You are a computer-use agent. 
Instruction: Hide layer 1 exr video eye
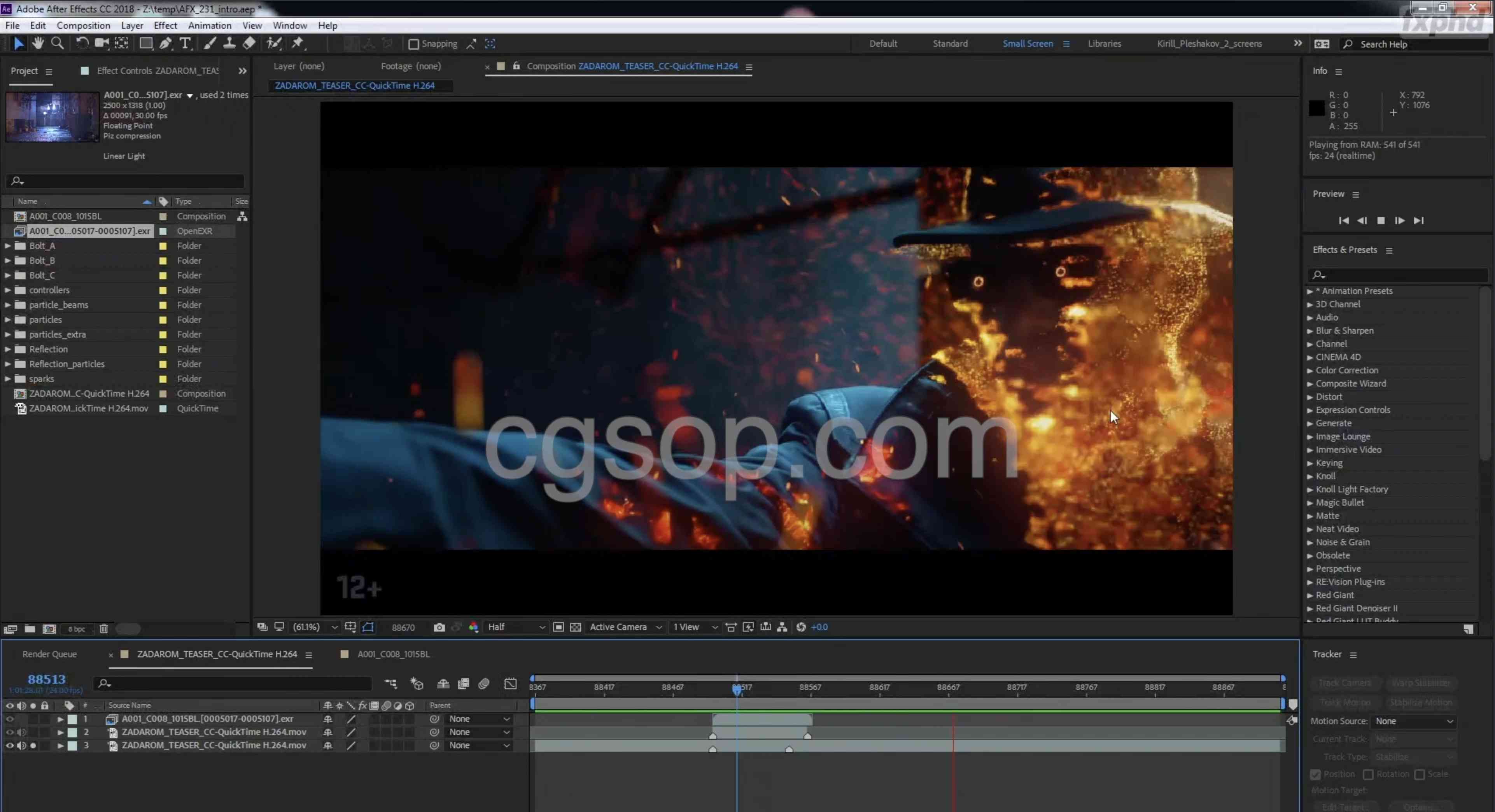(x=9, y=719)
